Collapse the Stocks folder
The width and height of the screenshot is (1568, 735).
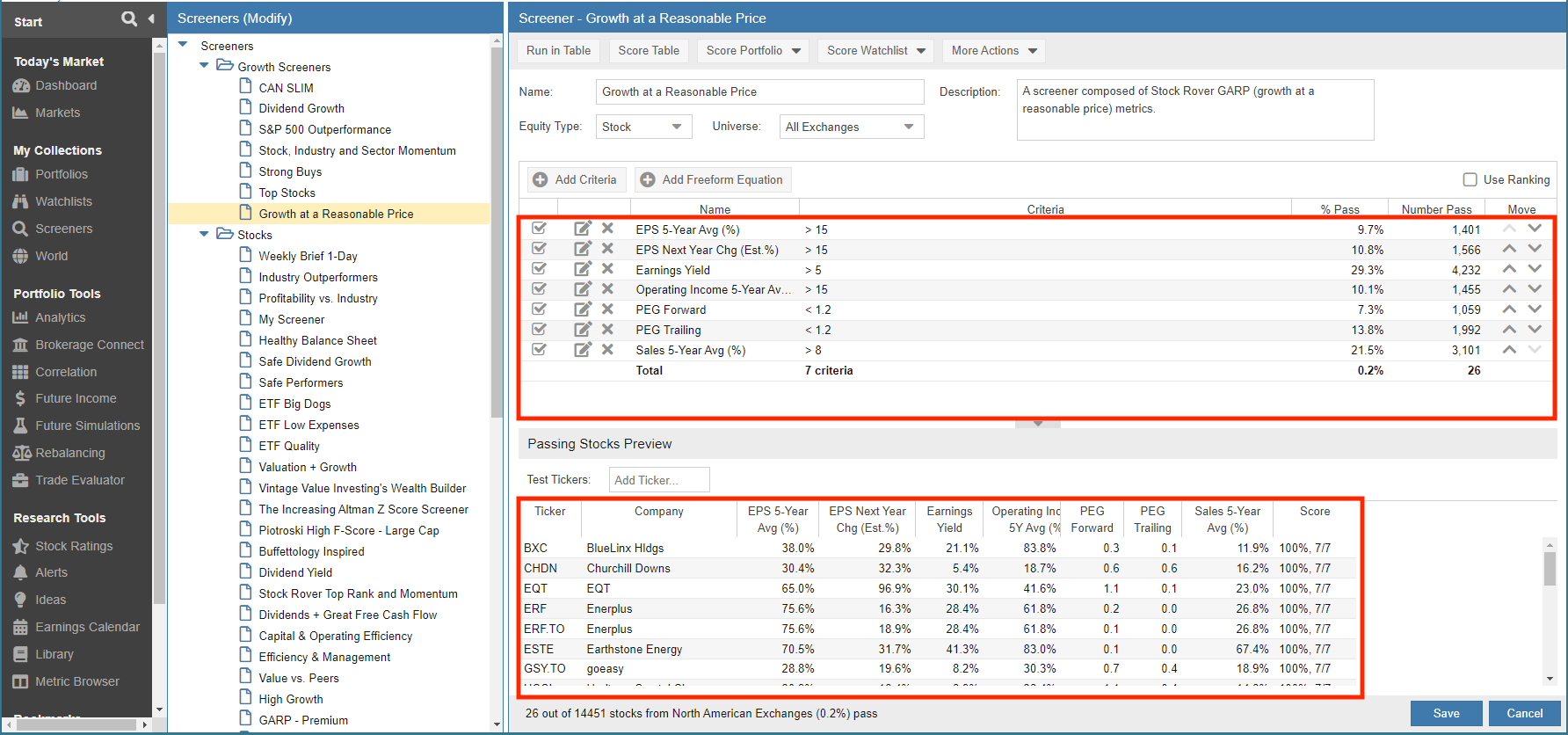click(204, 234)
